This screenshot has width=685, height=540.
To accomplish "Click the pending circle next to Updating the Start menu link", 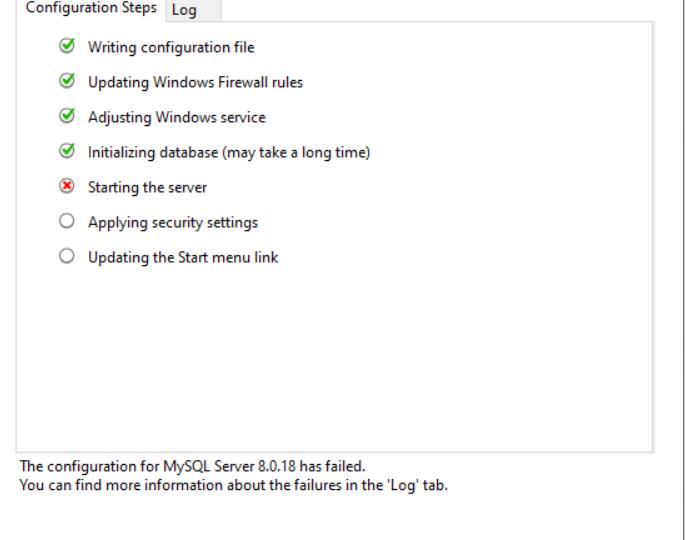I will point(67,256).
